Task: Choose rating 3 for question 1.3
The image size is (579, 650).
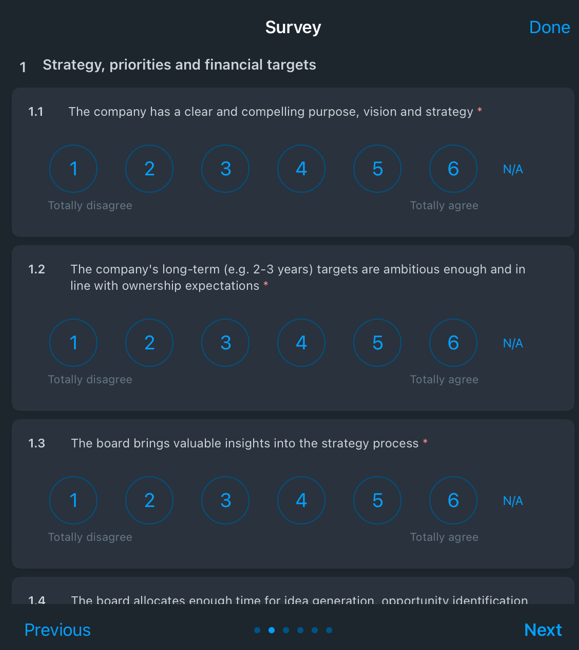Action: [225, 500]
